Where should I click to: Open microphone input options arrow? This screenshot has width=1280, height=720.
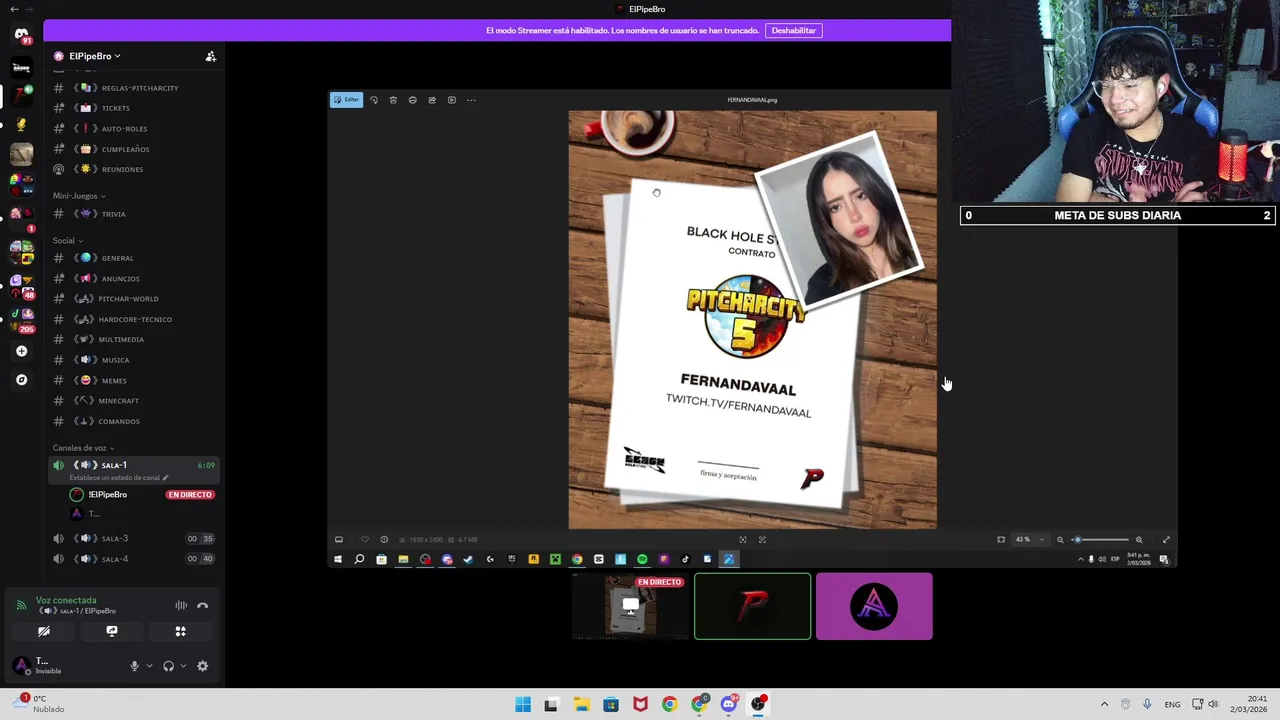[x=149, y=666]
